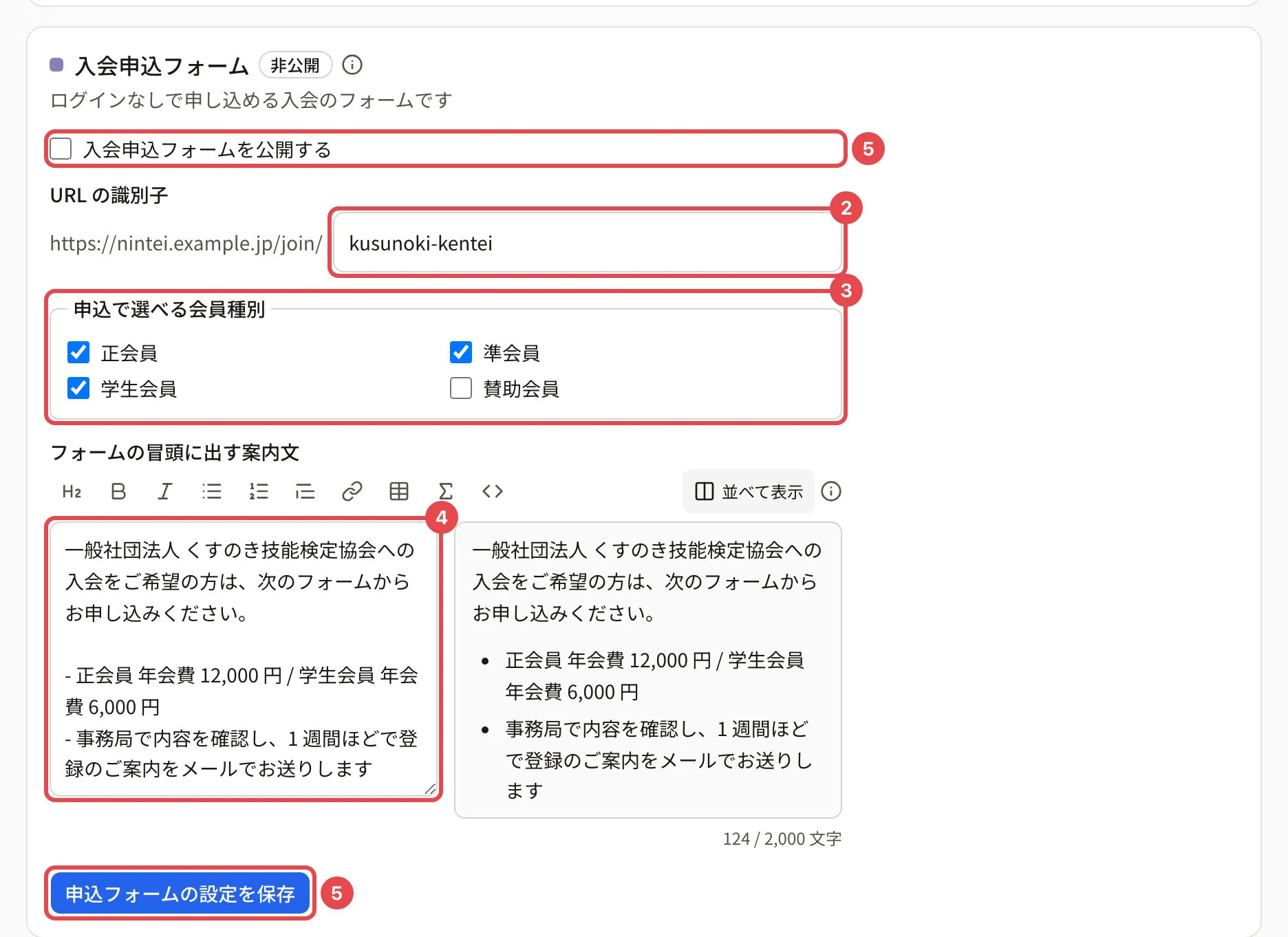Click the 124 / 2,000 文字 counter
This screenshot has height=937, width=1288.
coord(782,839)
